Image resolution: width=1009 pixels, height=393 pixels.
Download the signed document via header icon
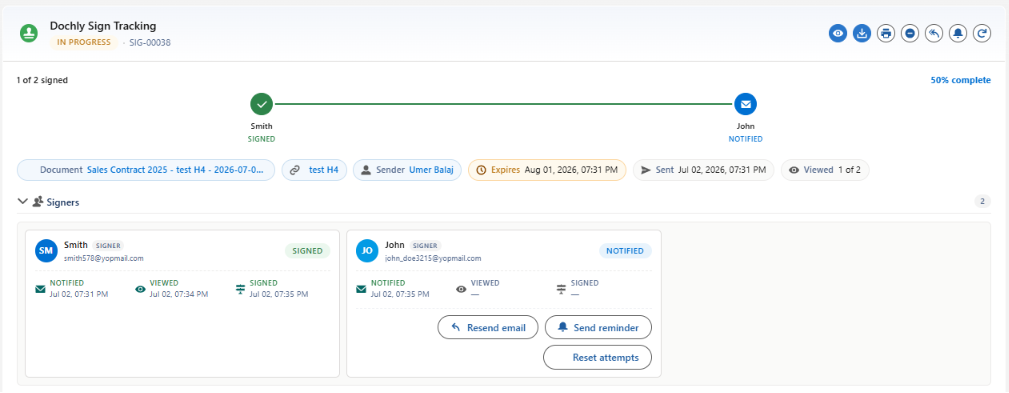(x=862, y=33)
